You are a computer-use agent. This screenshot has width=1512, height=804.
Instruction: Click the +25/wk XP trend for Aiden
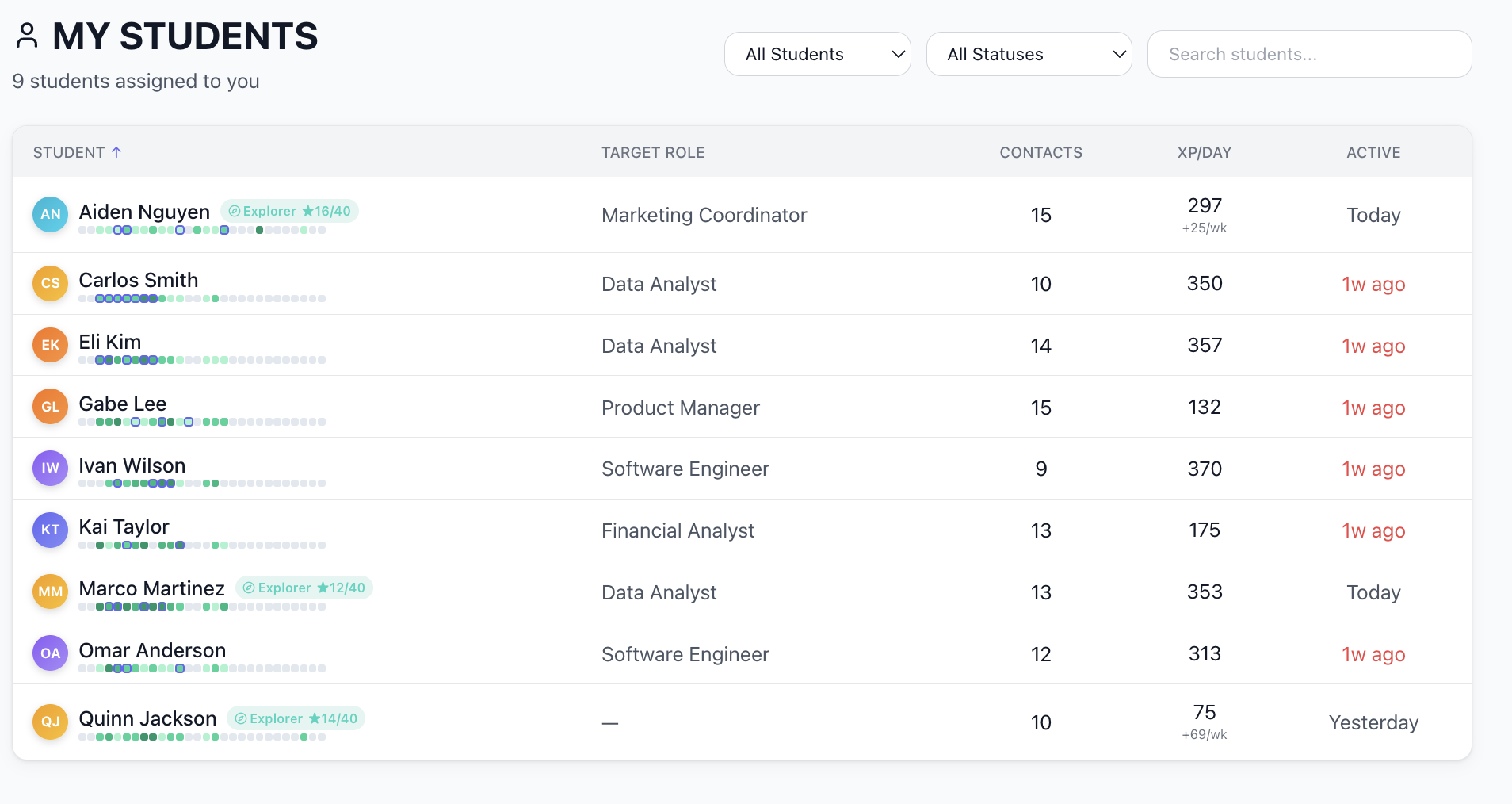point(1205,228)
